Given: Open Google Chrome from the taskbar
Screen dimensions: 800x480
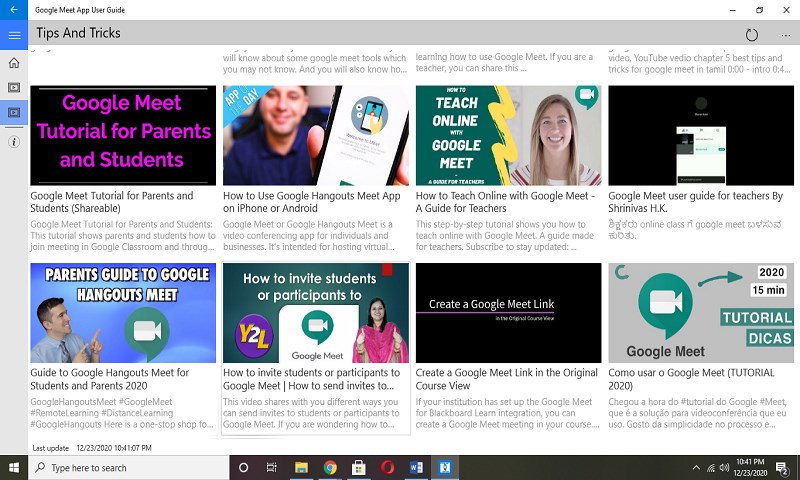Looking at the screenshot, I should pyautogui.click(x=330, y=467).
